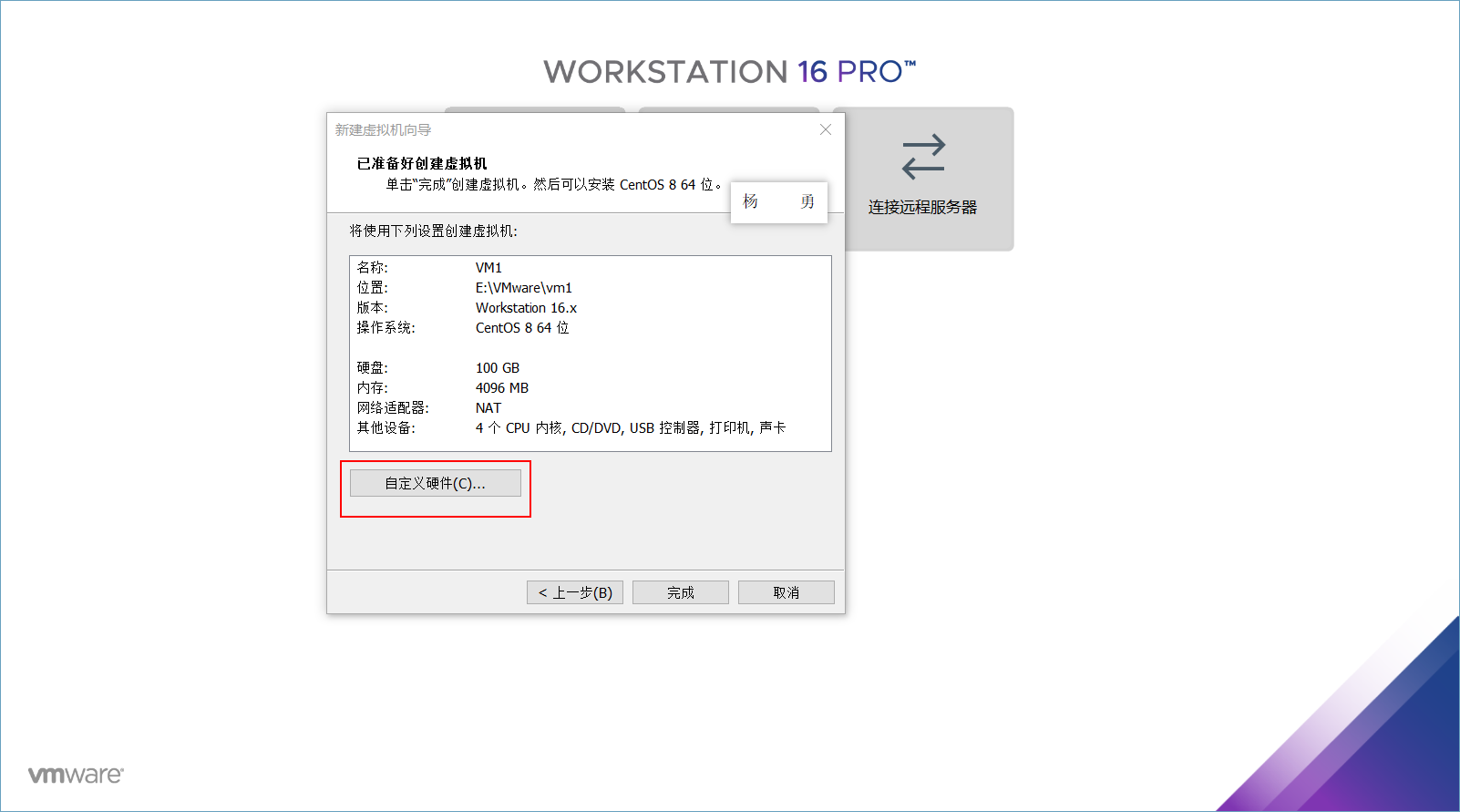Click the 名称: label row

click(373, 267)
